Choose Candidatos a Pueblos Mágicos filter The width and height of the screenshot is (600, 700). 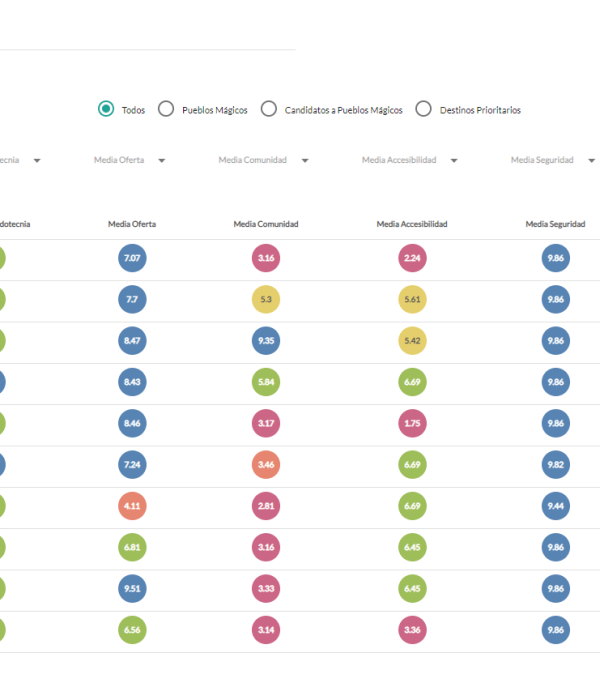pyautogui.click(x=269, y=109)
